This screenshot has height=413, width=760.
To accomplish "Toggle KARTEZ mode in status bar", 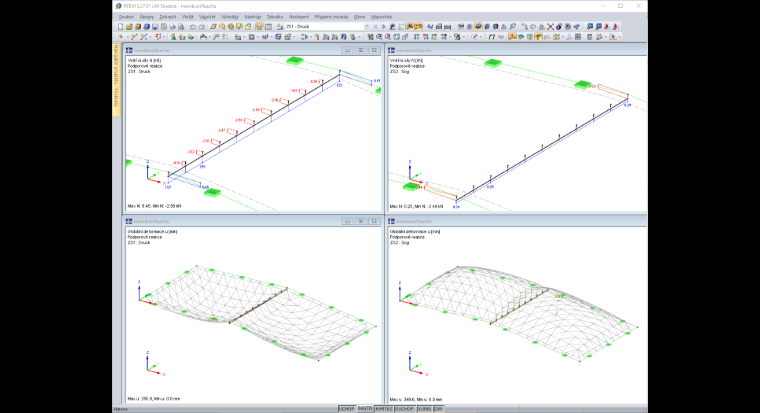I will 384,409.
